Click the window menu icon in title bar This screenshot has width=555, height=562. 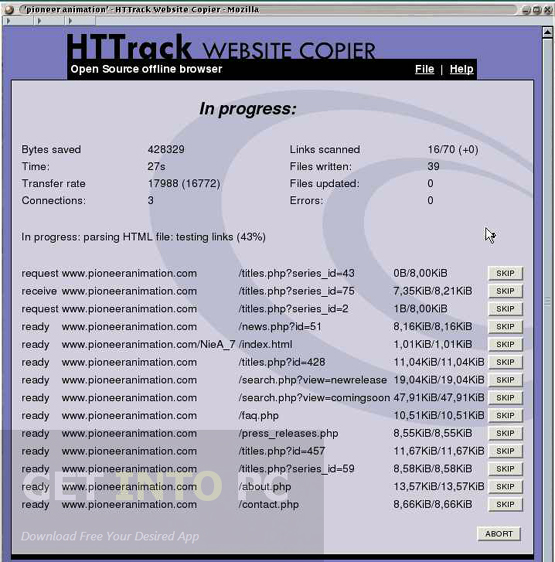(9, 10)
